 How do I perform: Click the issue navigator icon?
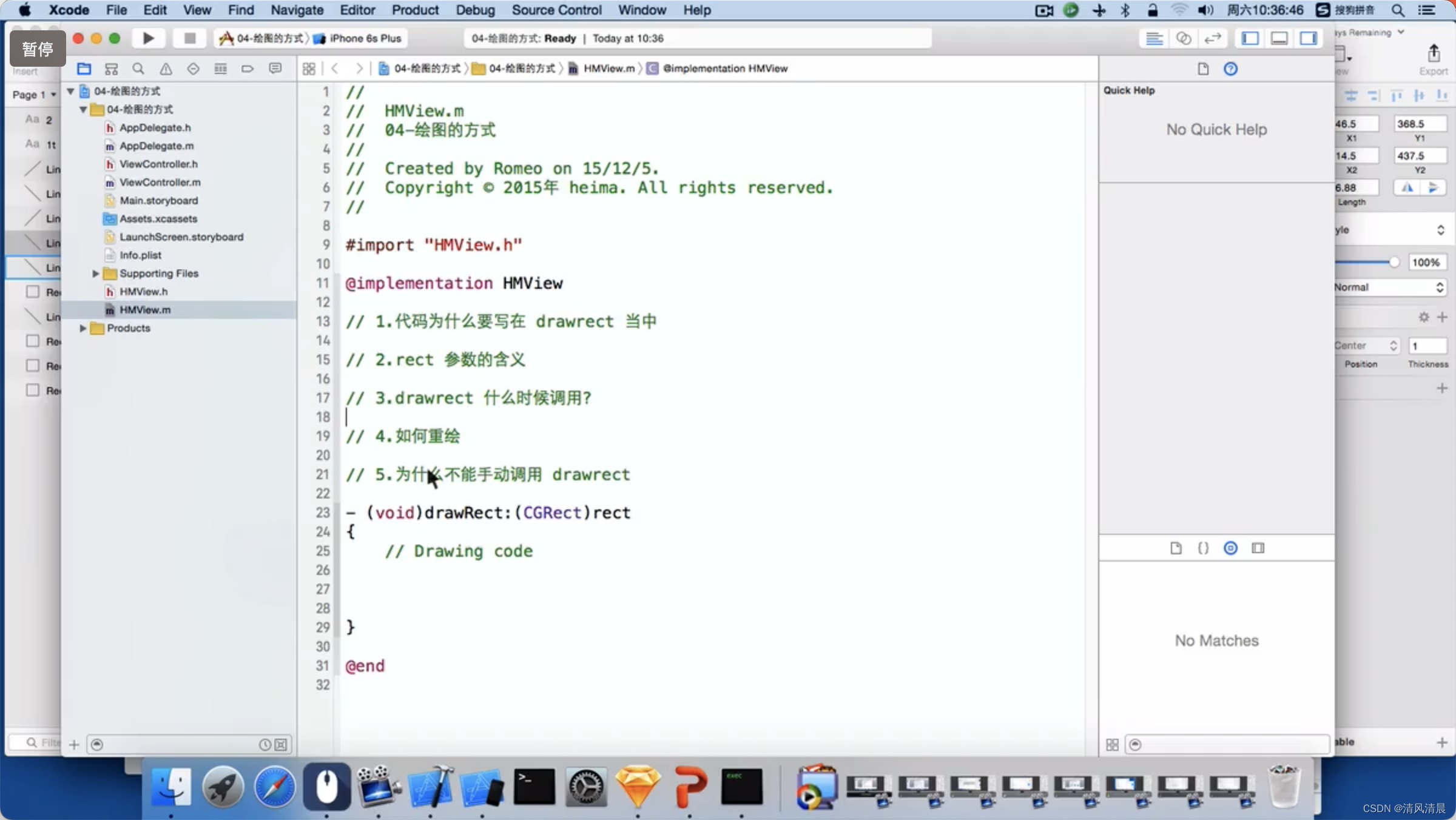[x=166, y=68]
